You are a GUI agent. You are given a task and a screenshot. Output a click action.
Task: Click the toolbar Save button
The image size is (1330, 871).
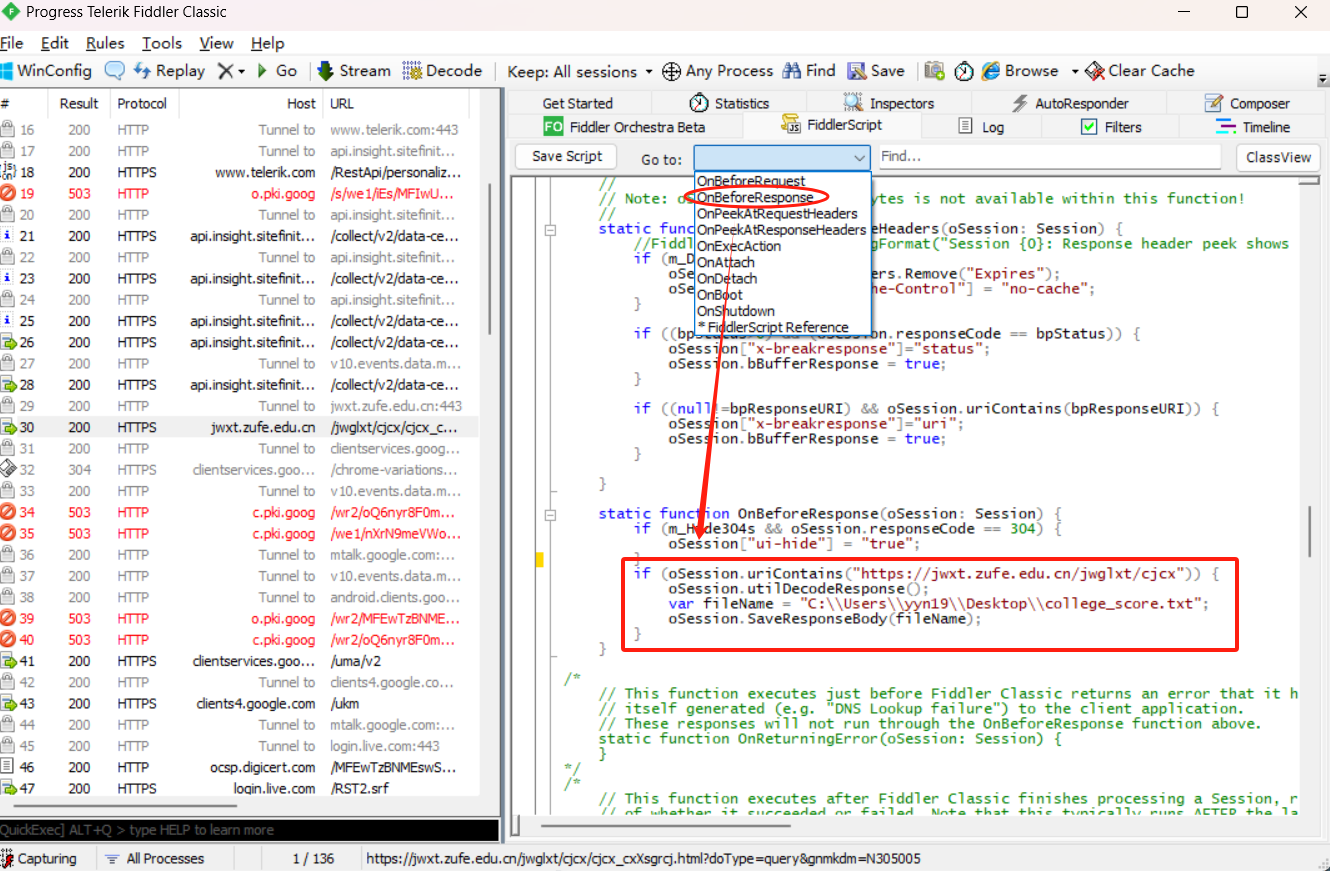876,71
